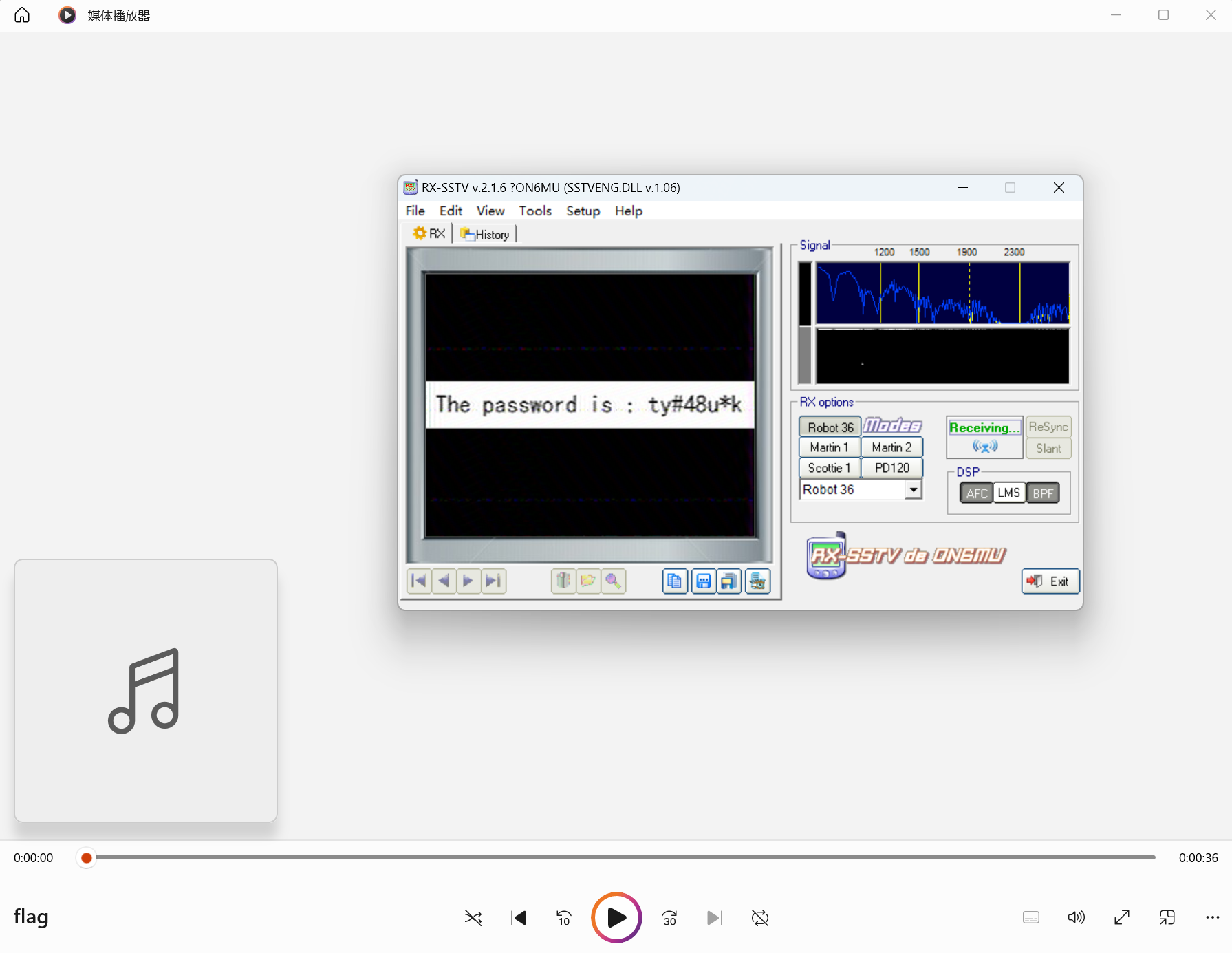This screenshot has height=953, width=1232.
Task: Select the PD120 mode button
Action: pos(891,468)
